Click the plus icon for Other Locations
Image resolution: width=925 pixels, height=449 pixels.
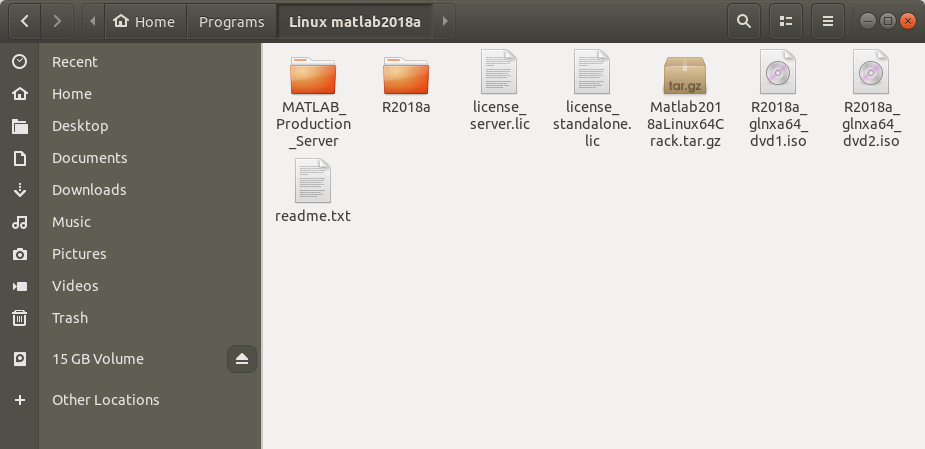click(19, 399)
